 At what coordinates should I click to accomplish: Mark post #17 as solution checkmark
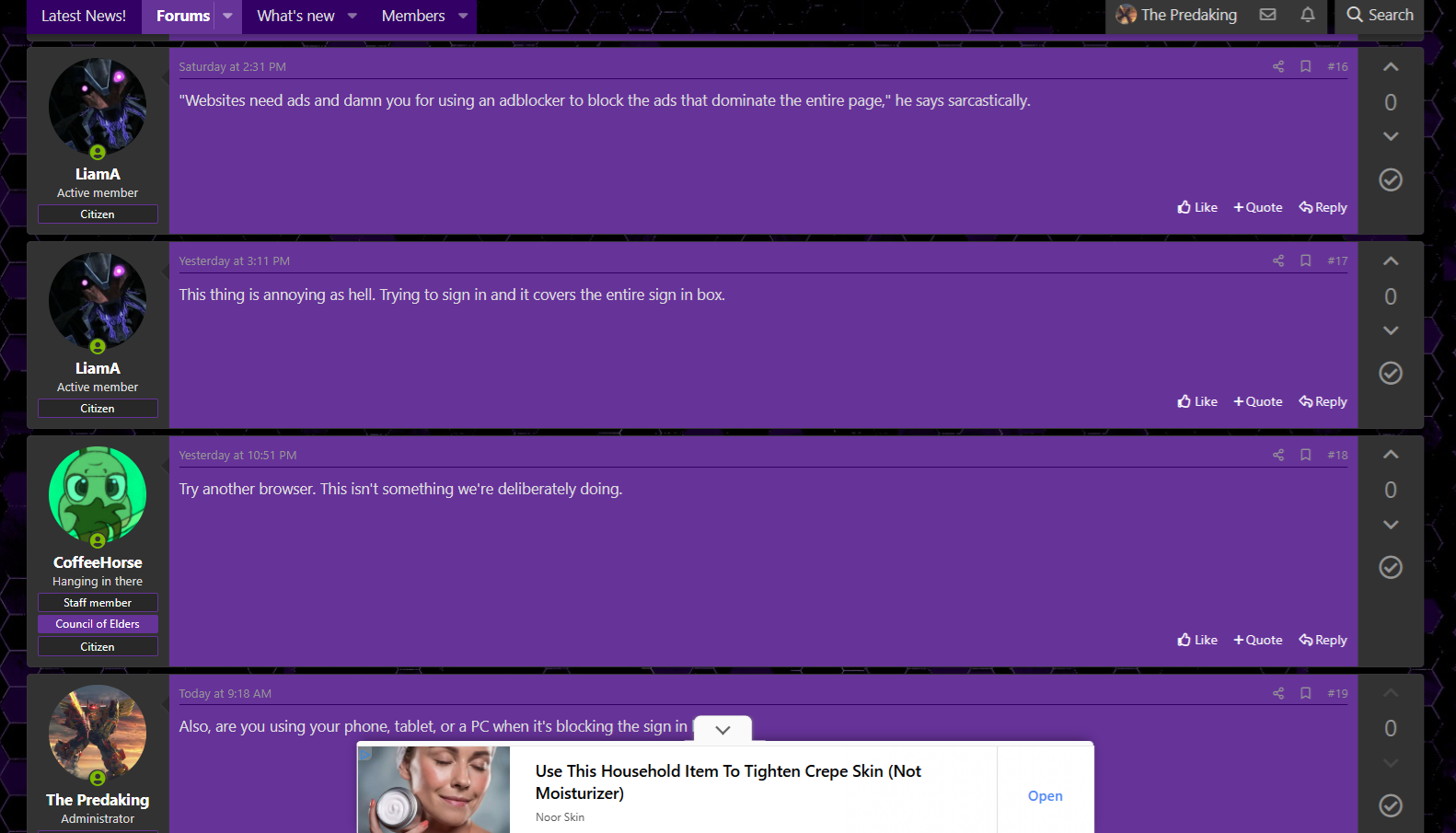[1391, 373]
